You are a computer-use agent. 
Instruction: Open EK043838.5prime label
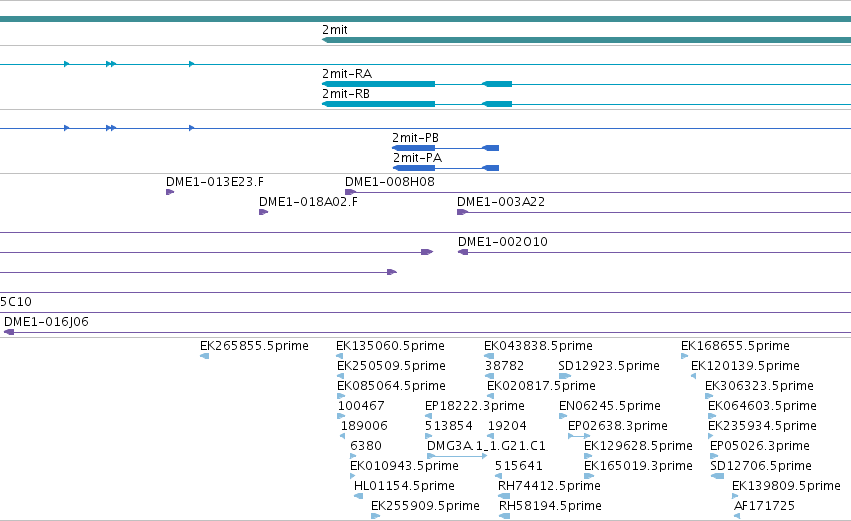point(538,346)
